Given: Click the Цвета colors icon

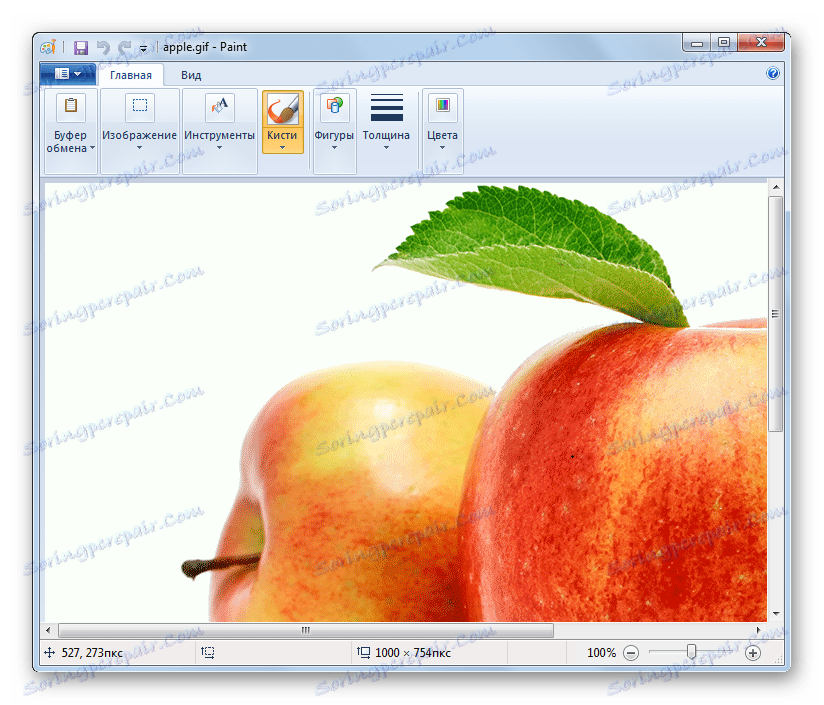Looking at the screenshot, I should tap(443, 106).
